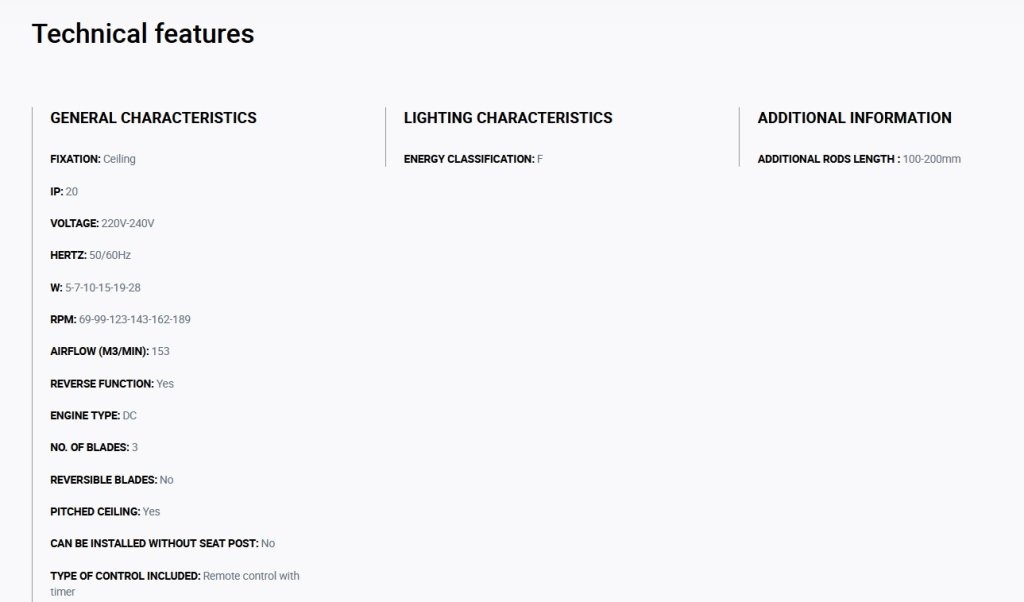
Task: Click the W 5-7-10-15-19-28 wattage line
Action: 95,287
